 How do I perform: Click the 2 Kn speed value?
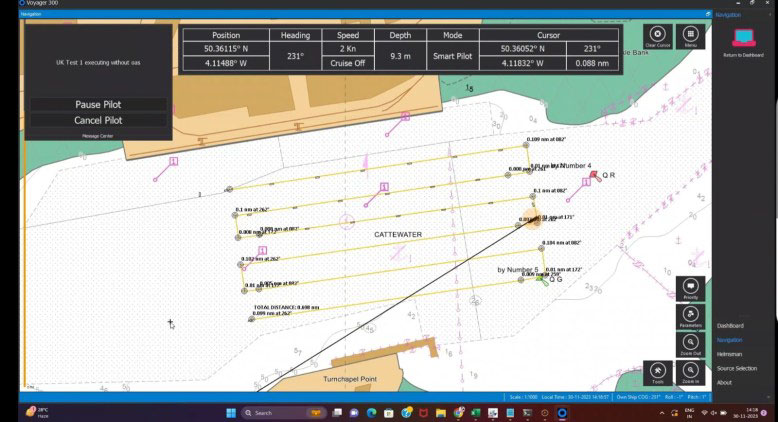348,49
